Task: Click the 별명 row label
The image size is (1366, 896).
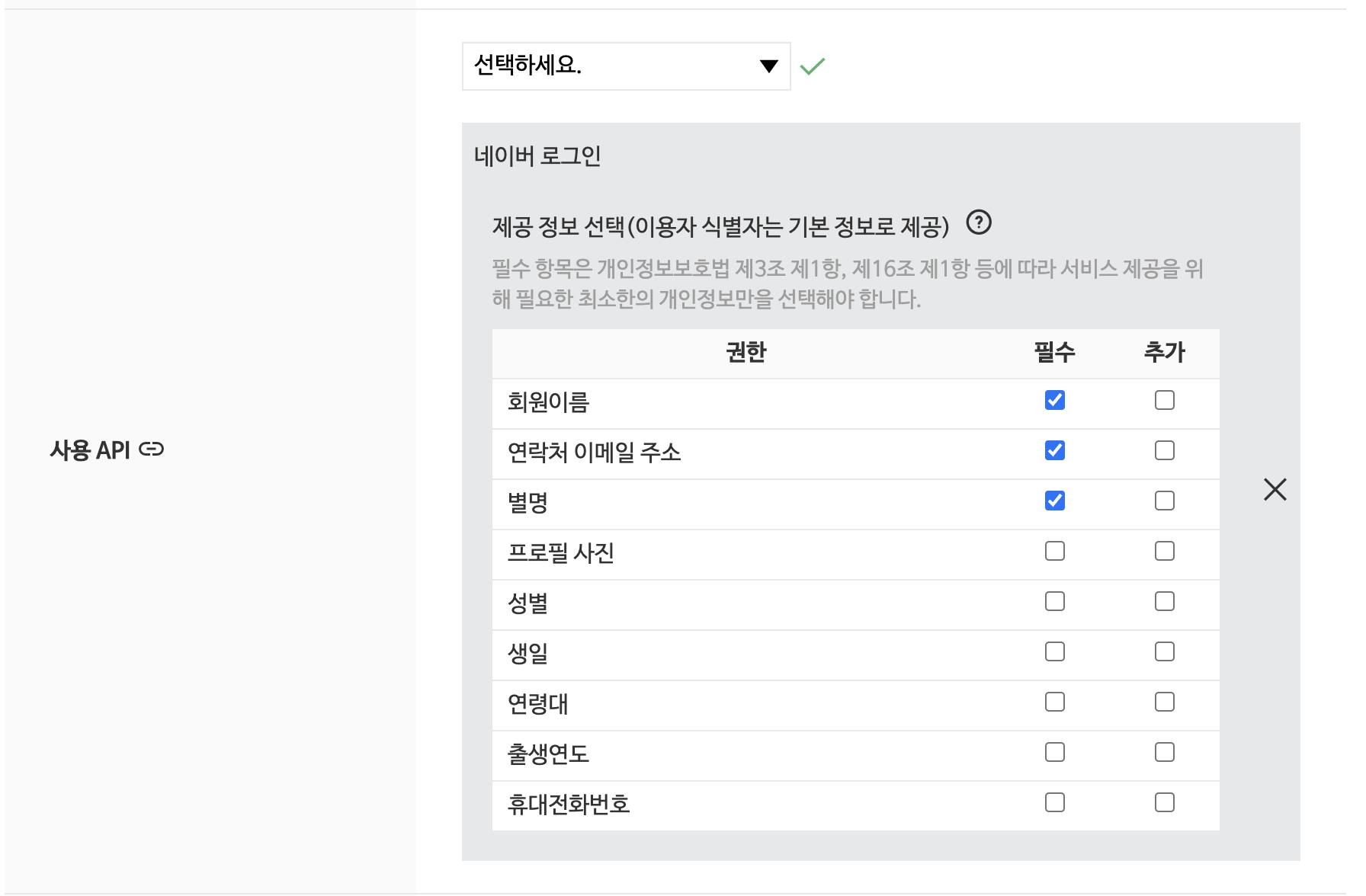Action: pyautogui.click(x=528, y=503)
